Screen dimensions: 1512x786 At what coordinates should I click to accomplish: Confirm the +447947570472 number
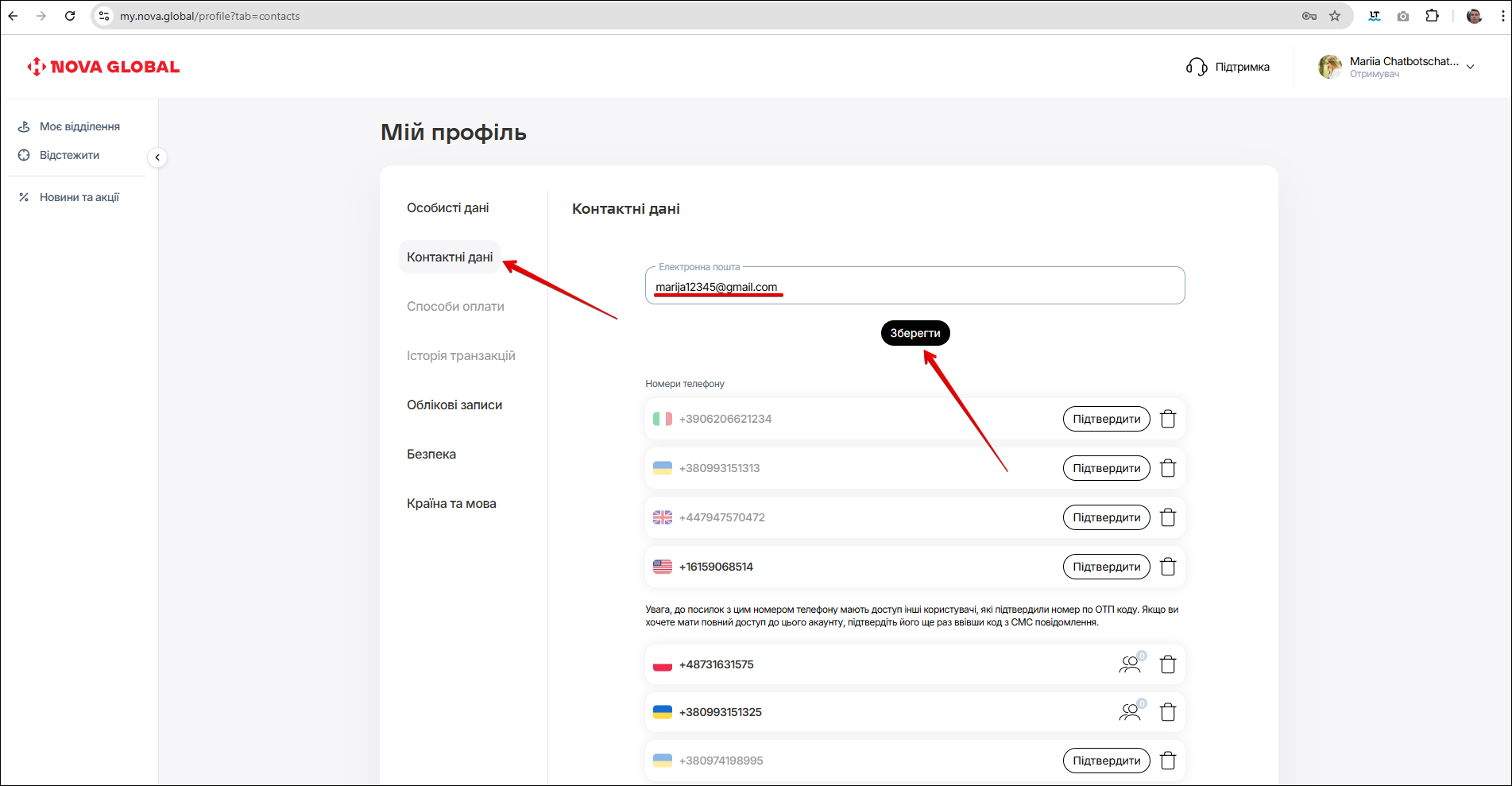(1106, 517)
